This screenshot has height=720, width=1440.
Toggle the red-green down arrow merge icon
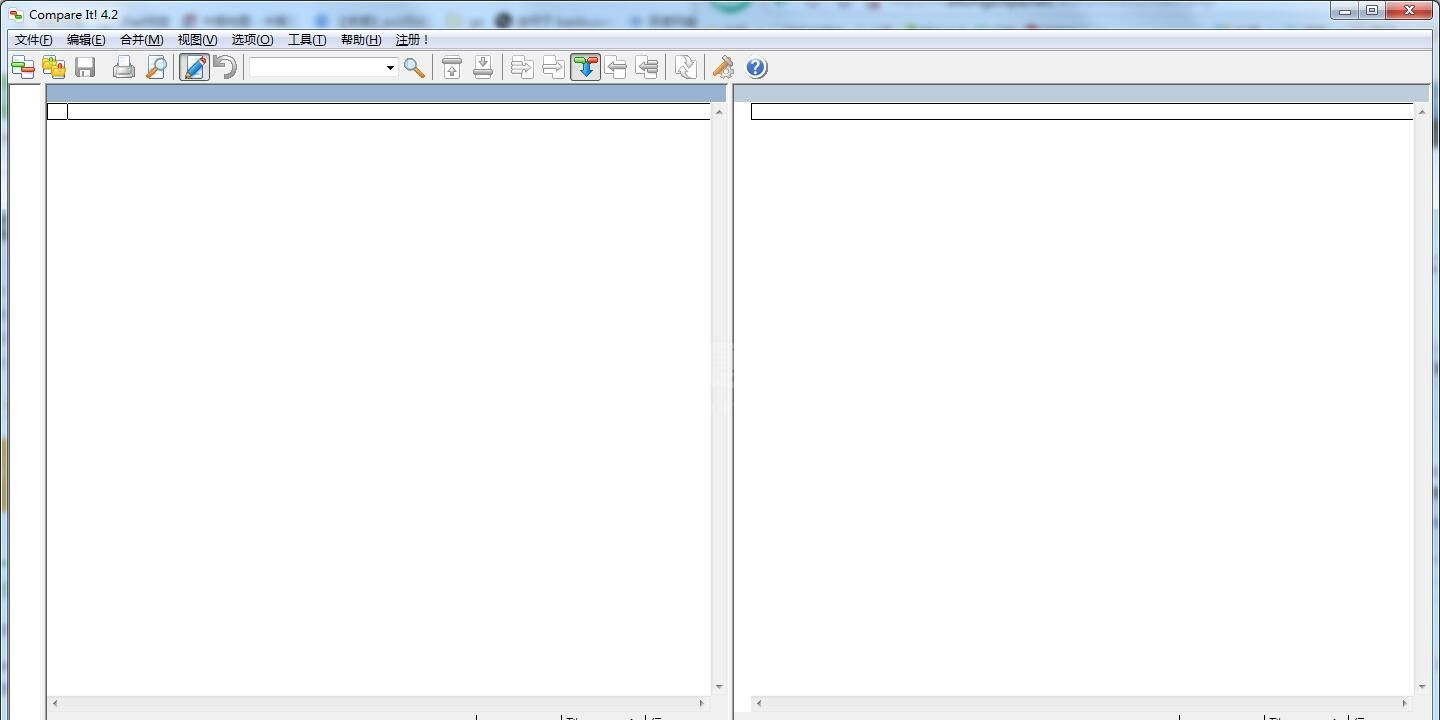click(x=585, y=67)
